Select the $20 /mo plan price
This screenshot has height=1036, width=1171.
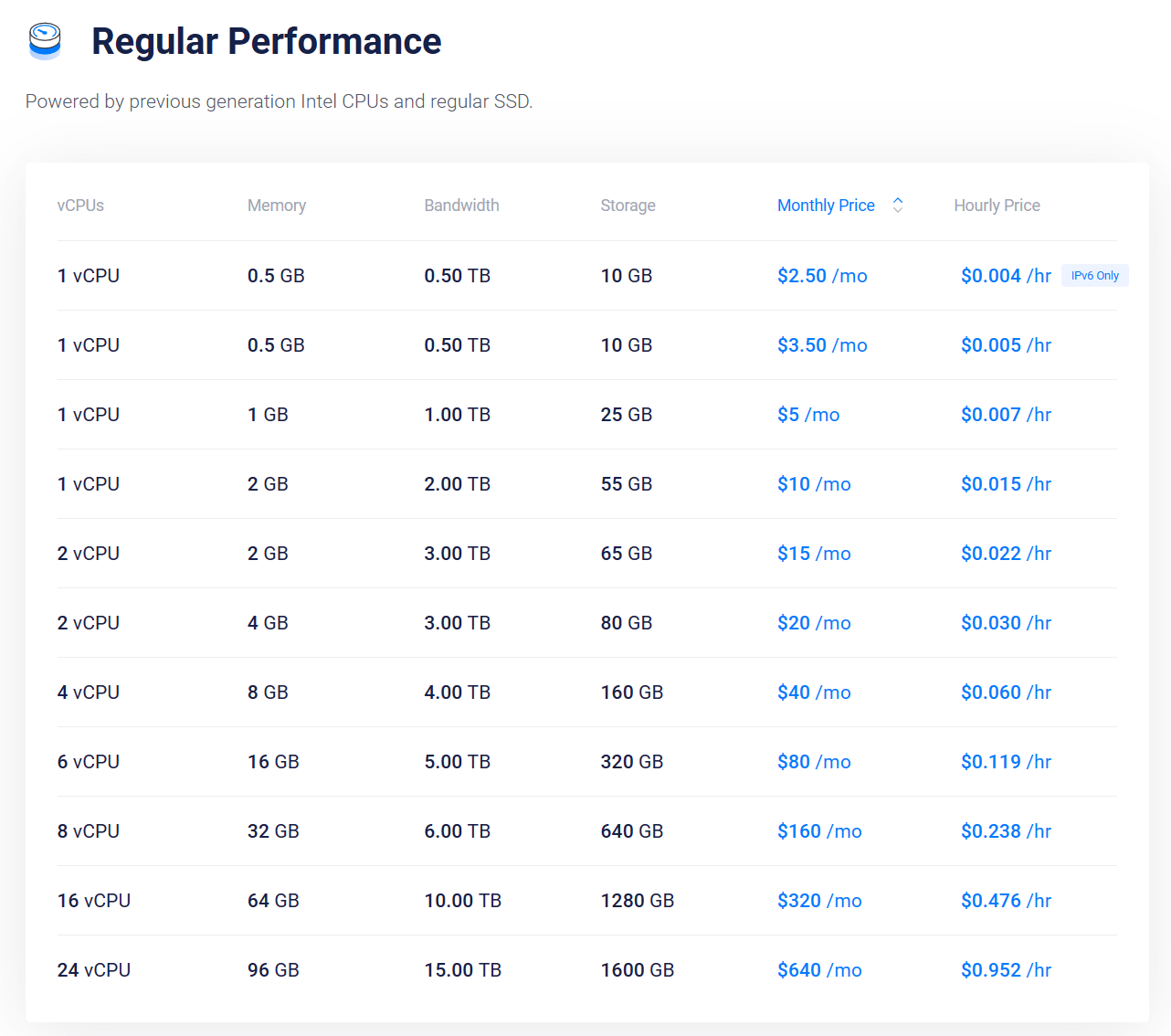pyautogui.click(x=814, y=623)
